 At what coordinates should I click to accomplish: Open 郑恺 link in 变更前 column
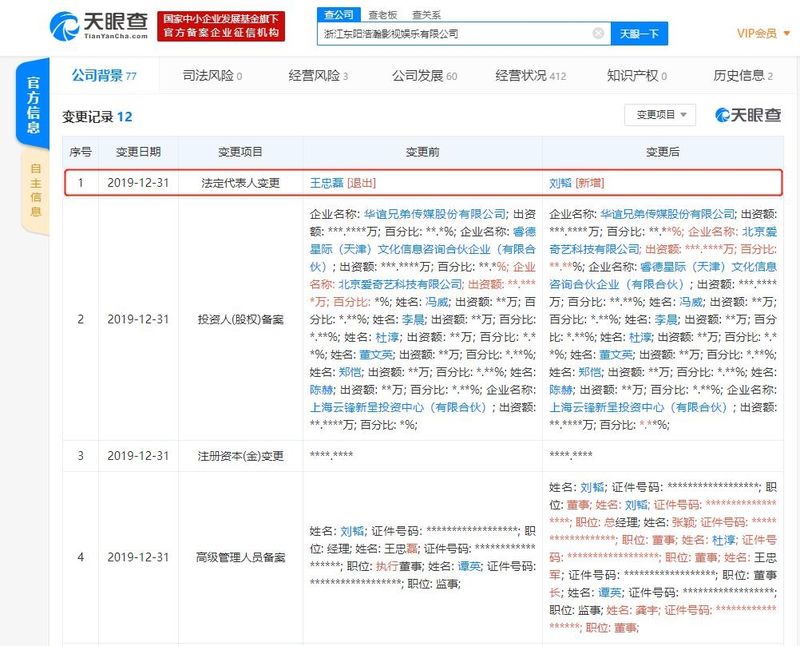coord(350,372)
